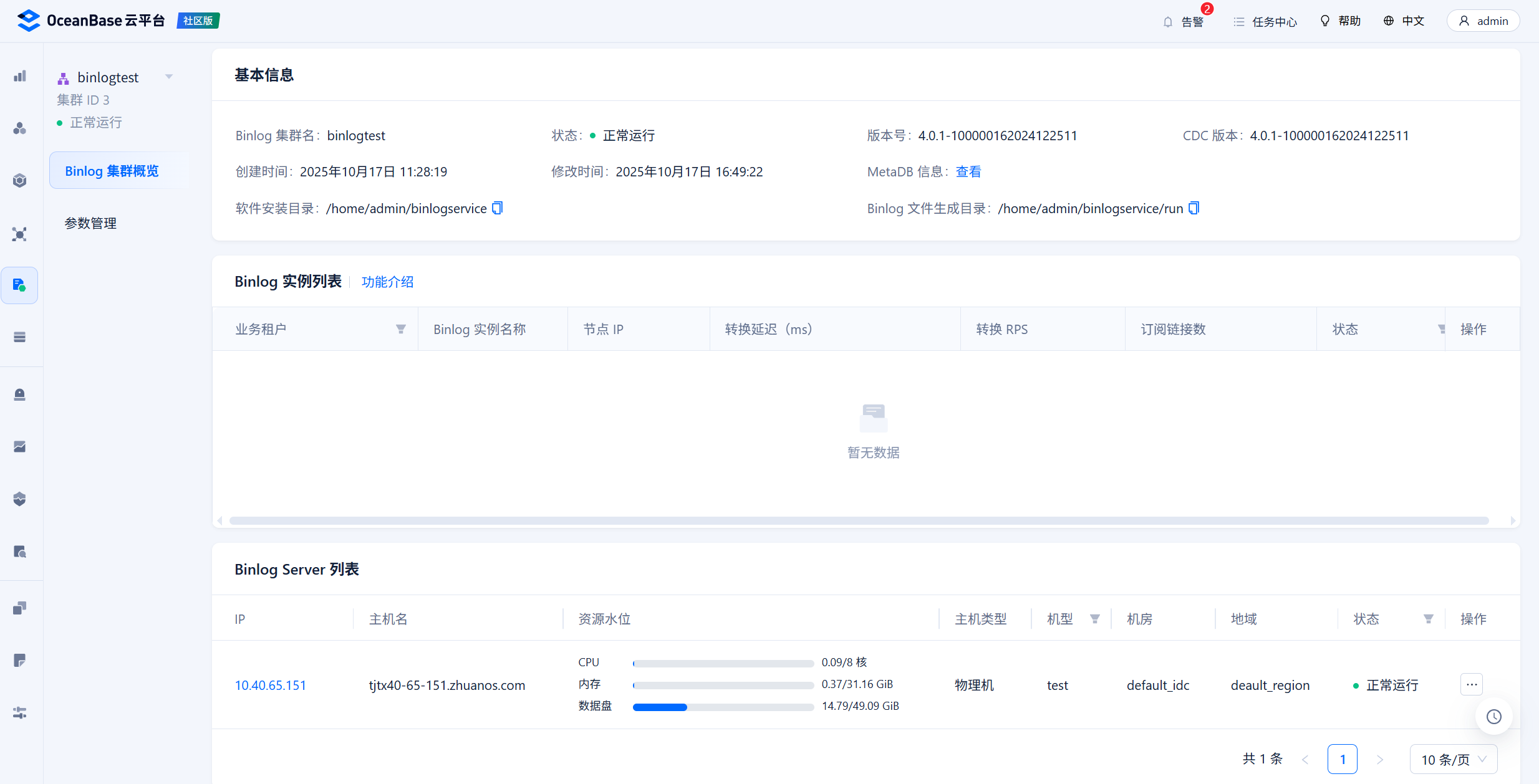The width and height of the screenshot is (1539, 784).
Task: Click the floating clock history icon
Action: click(x=1493, y=717)
